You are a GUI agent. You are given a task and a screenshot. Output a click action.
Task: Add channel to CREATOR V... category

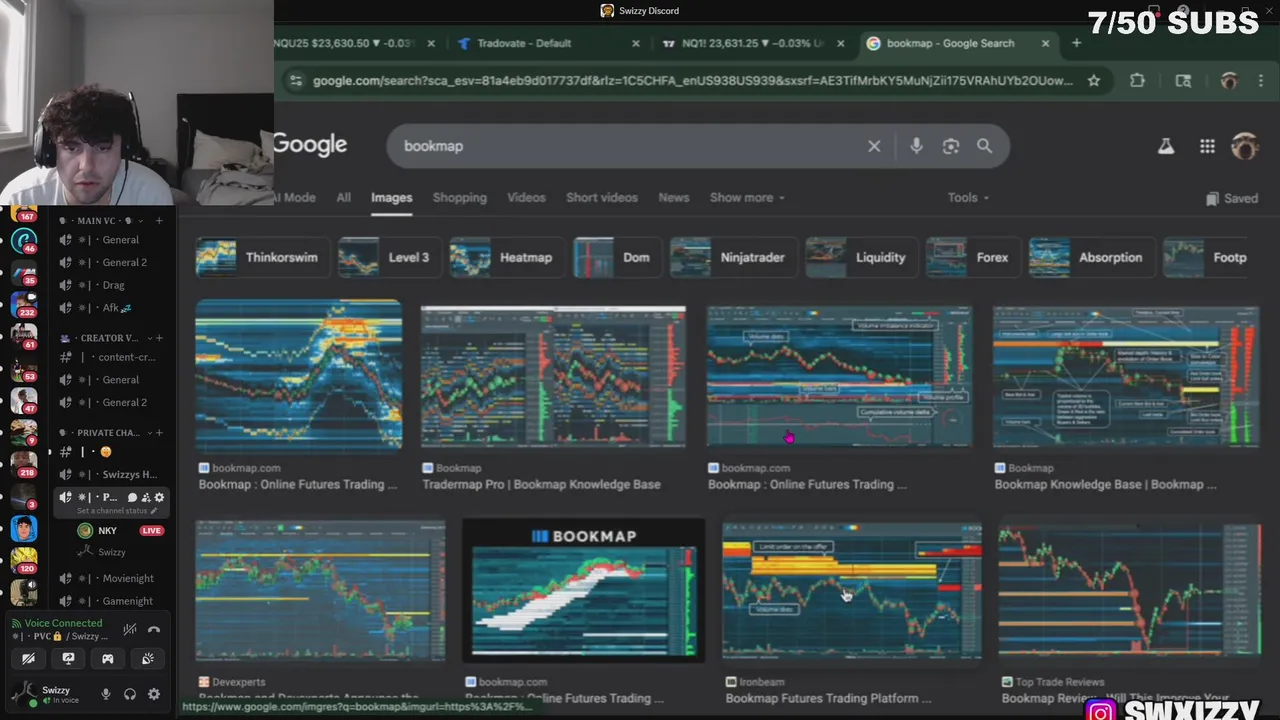point(159,338)
